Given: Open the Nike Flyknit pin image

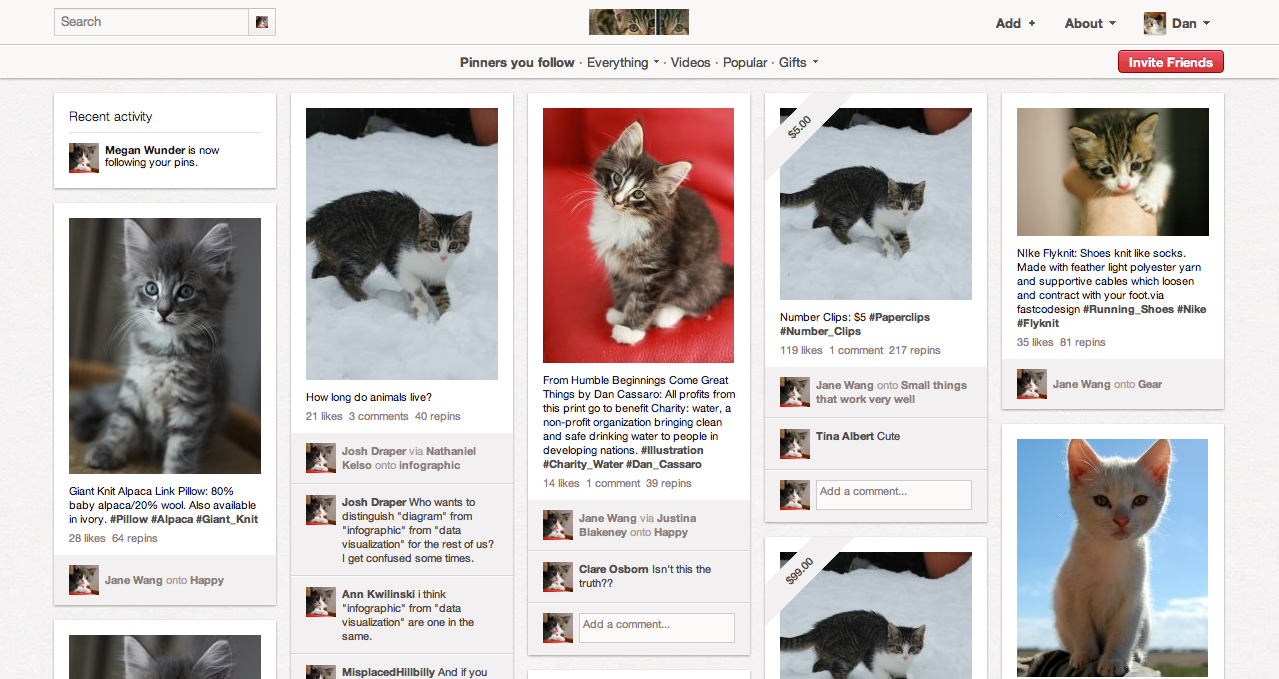Looking at the screenshot, I should pos(1113,172).
